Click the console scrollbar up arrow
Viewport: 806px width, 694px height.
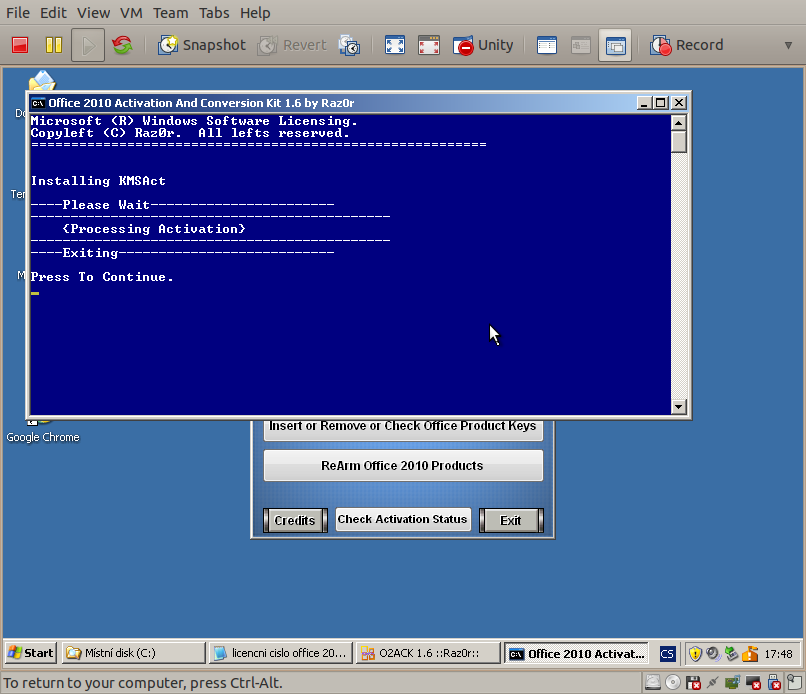pos(679,123)
